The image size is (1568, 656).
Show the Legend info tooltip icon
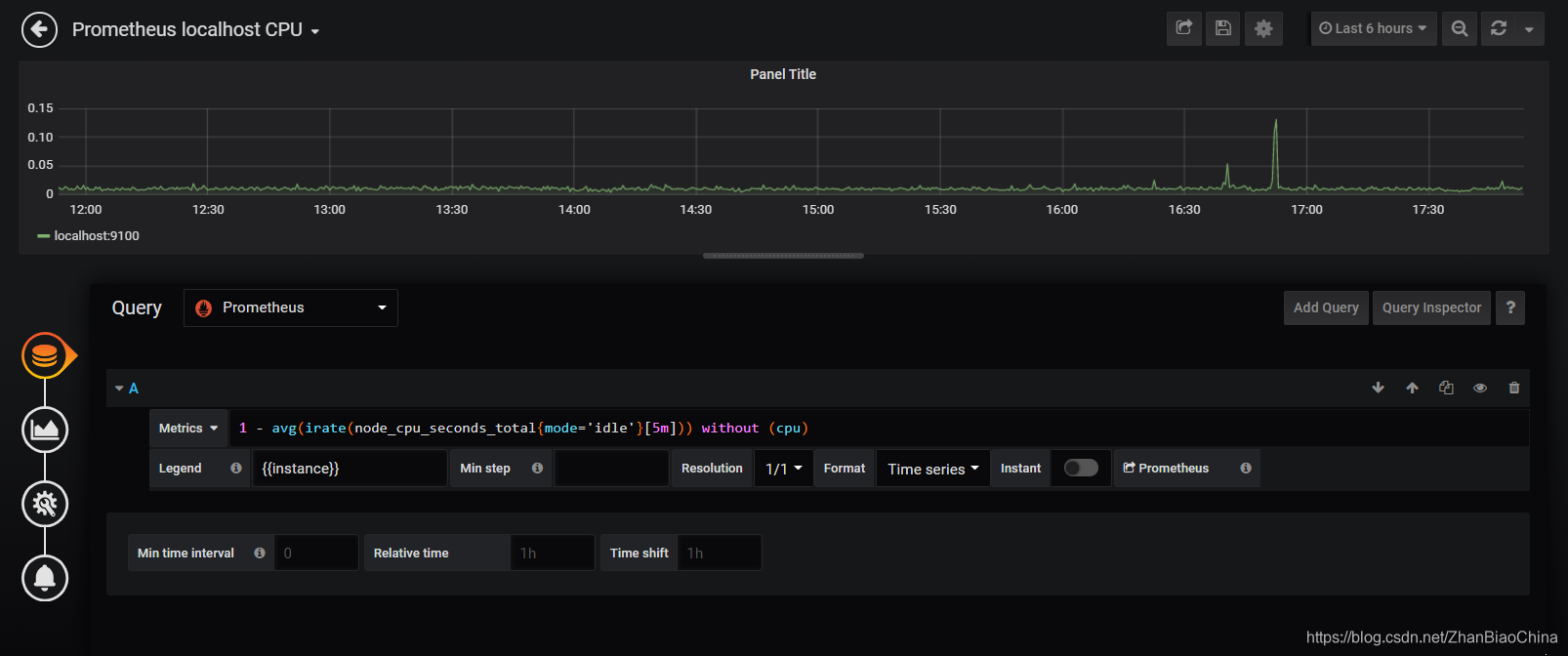(235, 469)
